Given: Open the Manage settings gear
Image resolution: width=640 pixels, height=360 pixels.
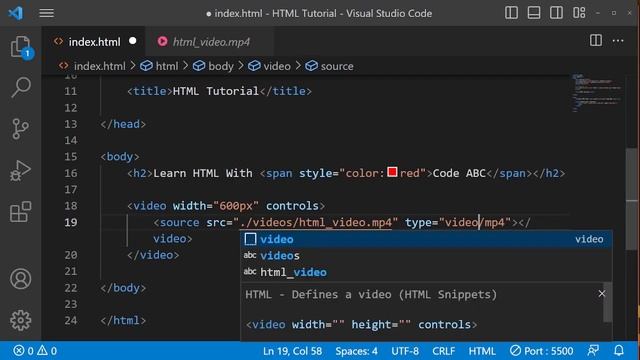Looking at the screenshot, I should tap(20, 320).
